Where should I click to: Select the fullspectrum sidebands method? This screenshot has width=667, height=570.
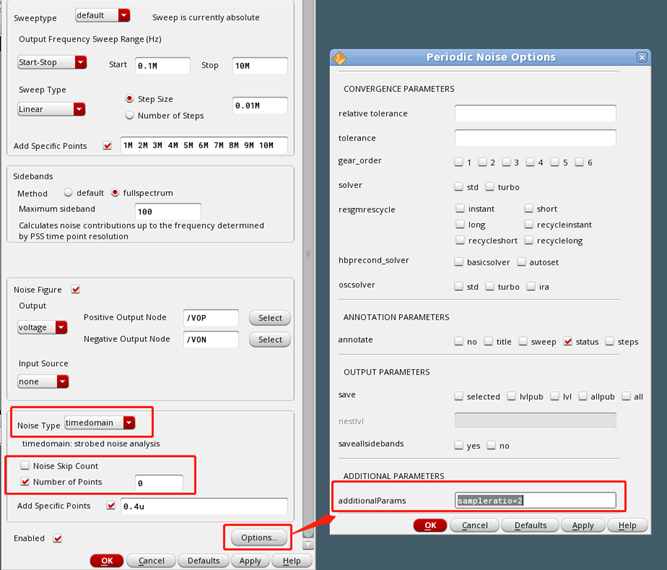[116, 192]
